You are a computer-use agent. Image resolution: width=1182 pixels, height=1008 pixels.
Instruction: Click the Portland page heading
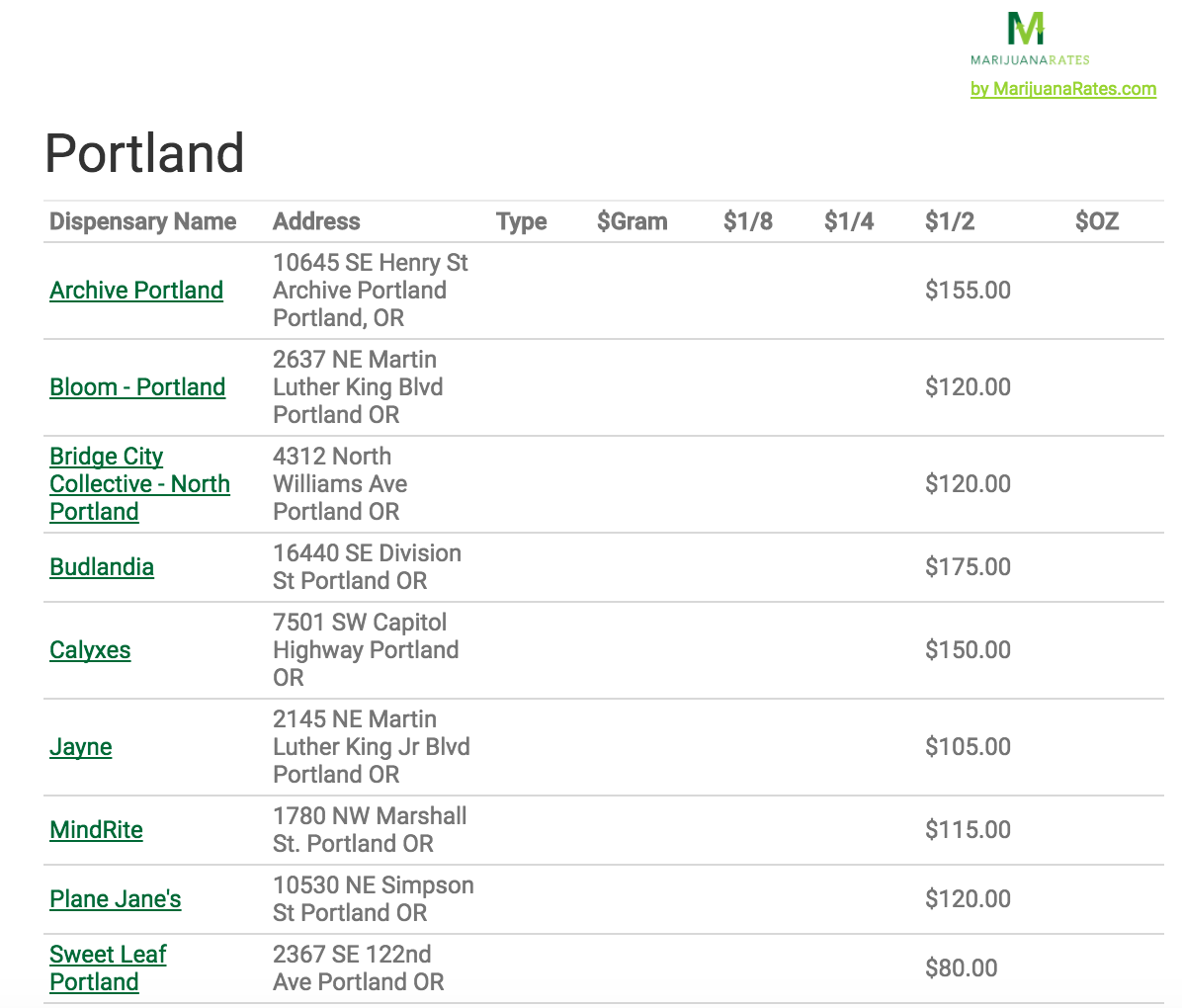145,153
